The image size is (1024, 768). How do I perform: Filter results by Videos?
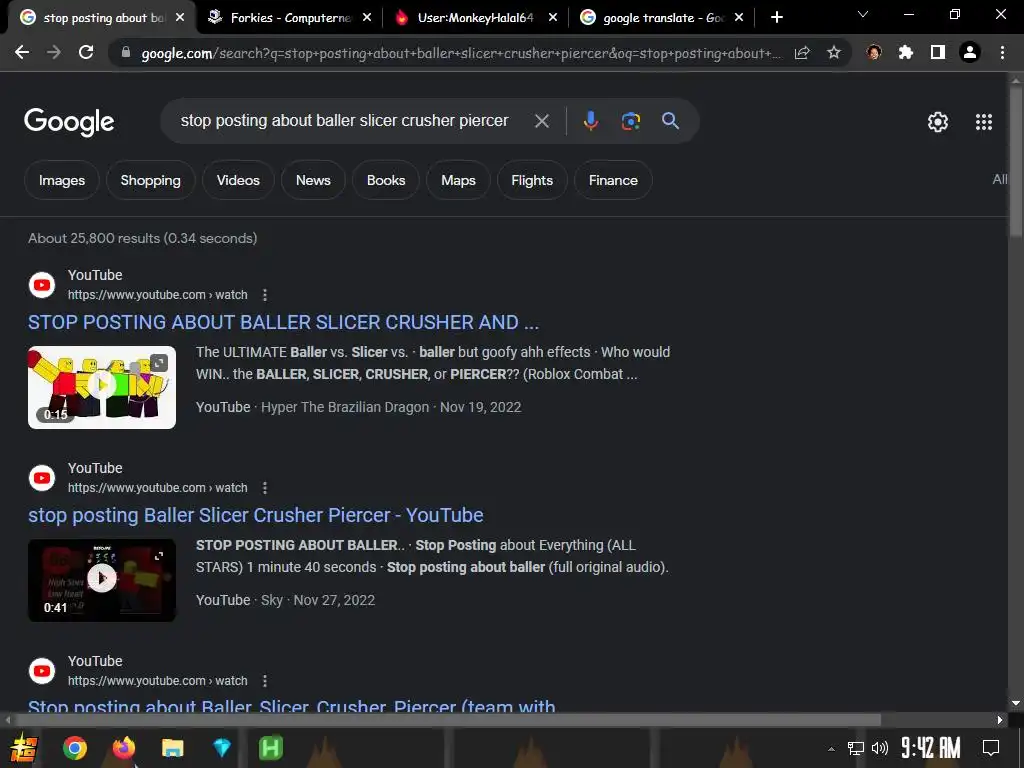click(238, 180)
